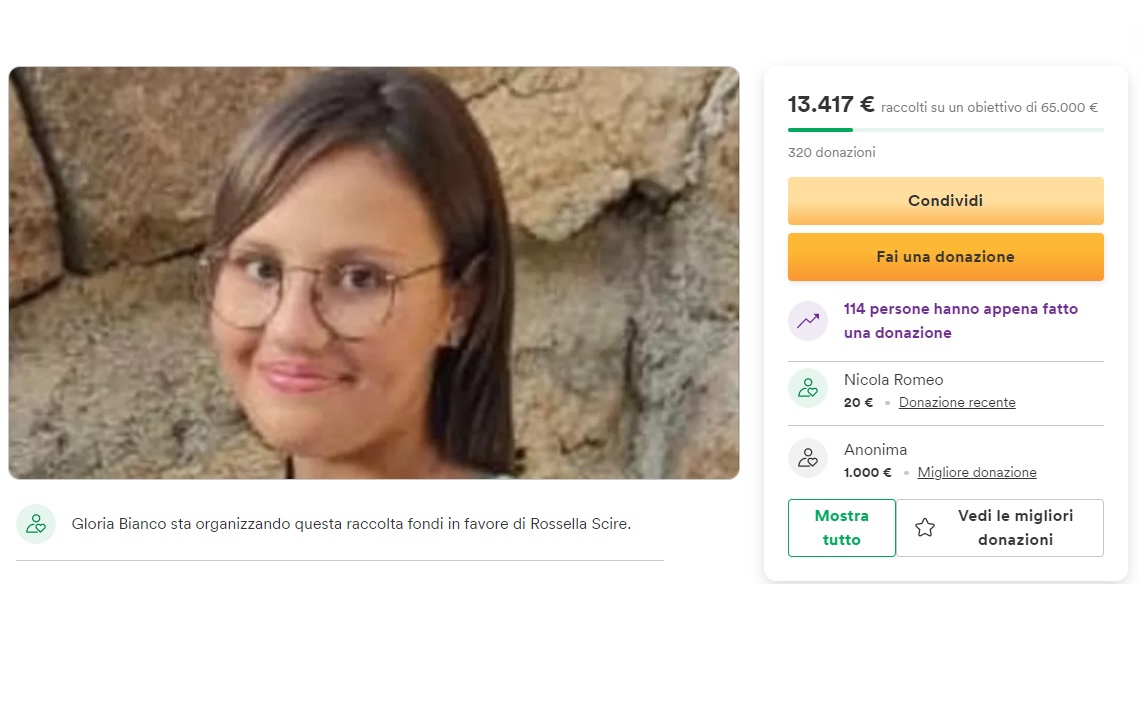This screenshot has height=720, width=1140.
Task: Click the 1.000 € top donation amount
Action: point(867,473)
